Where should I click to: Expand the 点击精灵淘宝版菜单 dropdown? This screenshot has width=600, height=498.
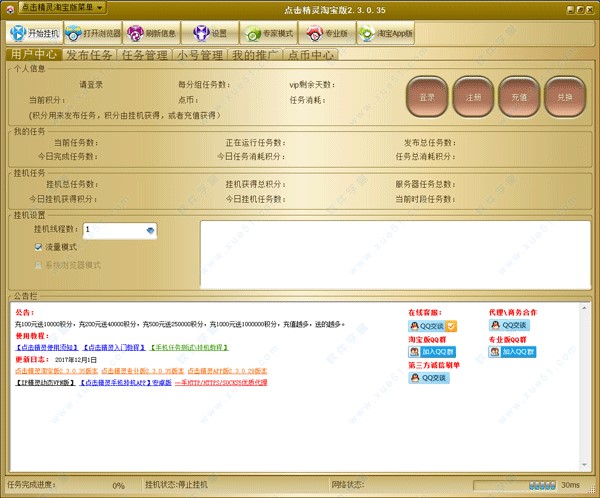61,7
